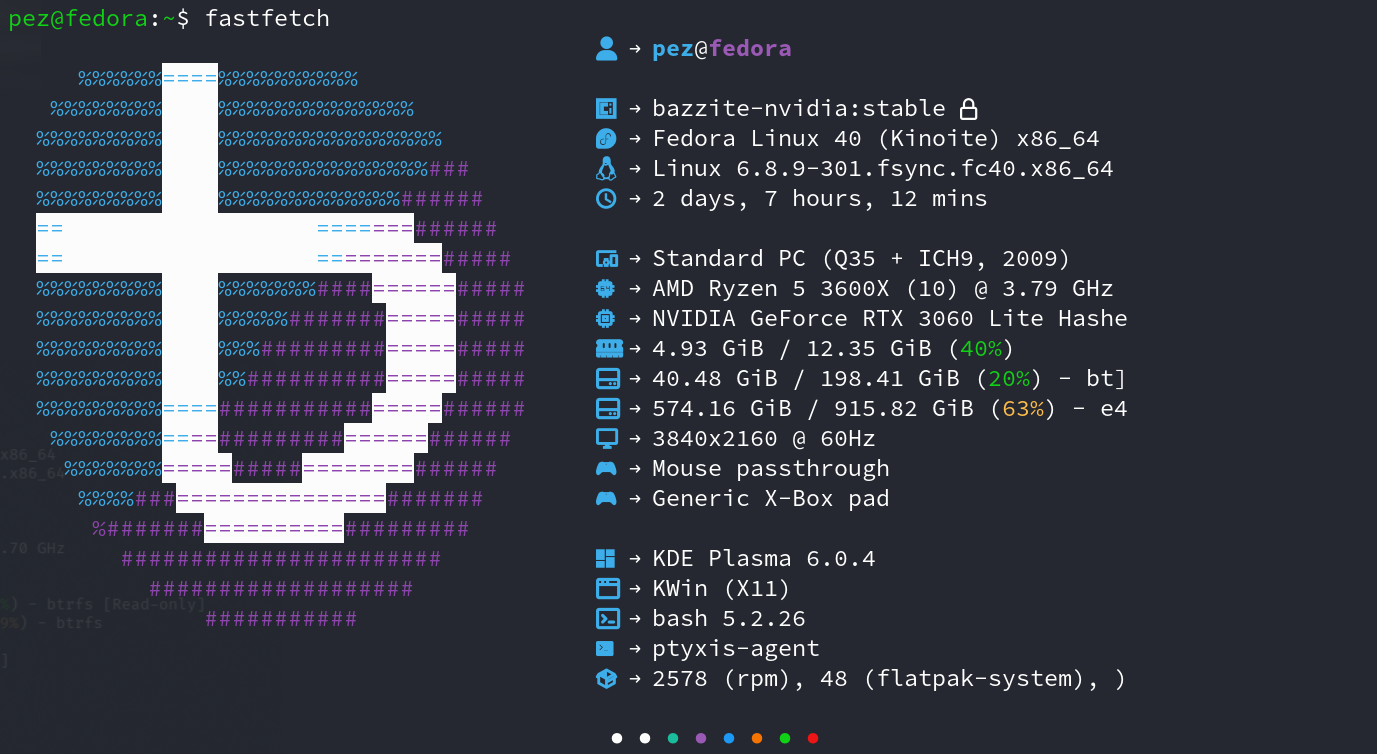Click the GPU chip icon beside NVIDIA GeForce
Screen dimensions: 1377x754
click(606, 318)
